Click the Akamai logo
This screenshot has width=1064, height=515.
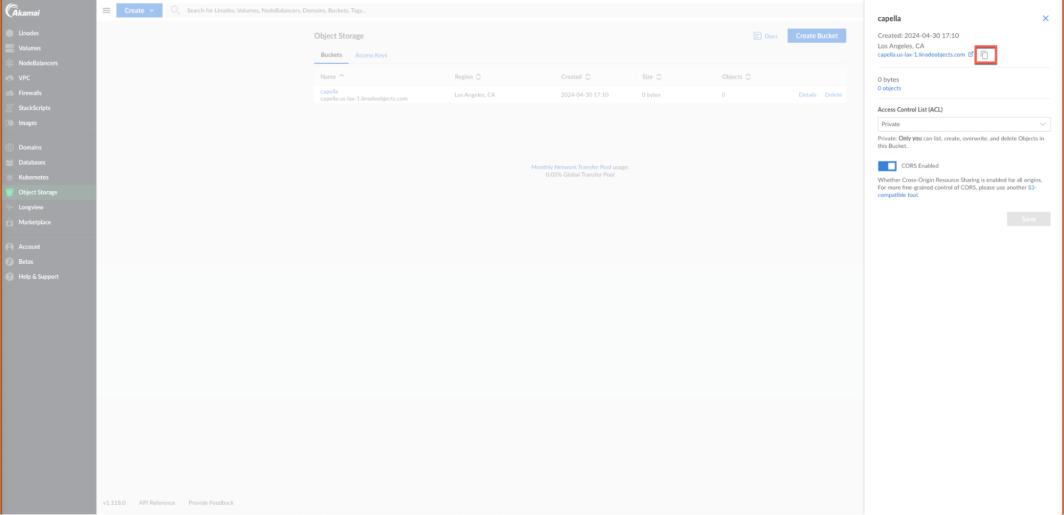[22, 11]
